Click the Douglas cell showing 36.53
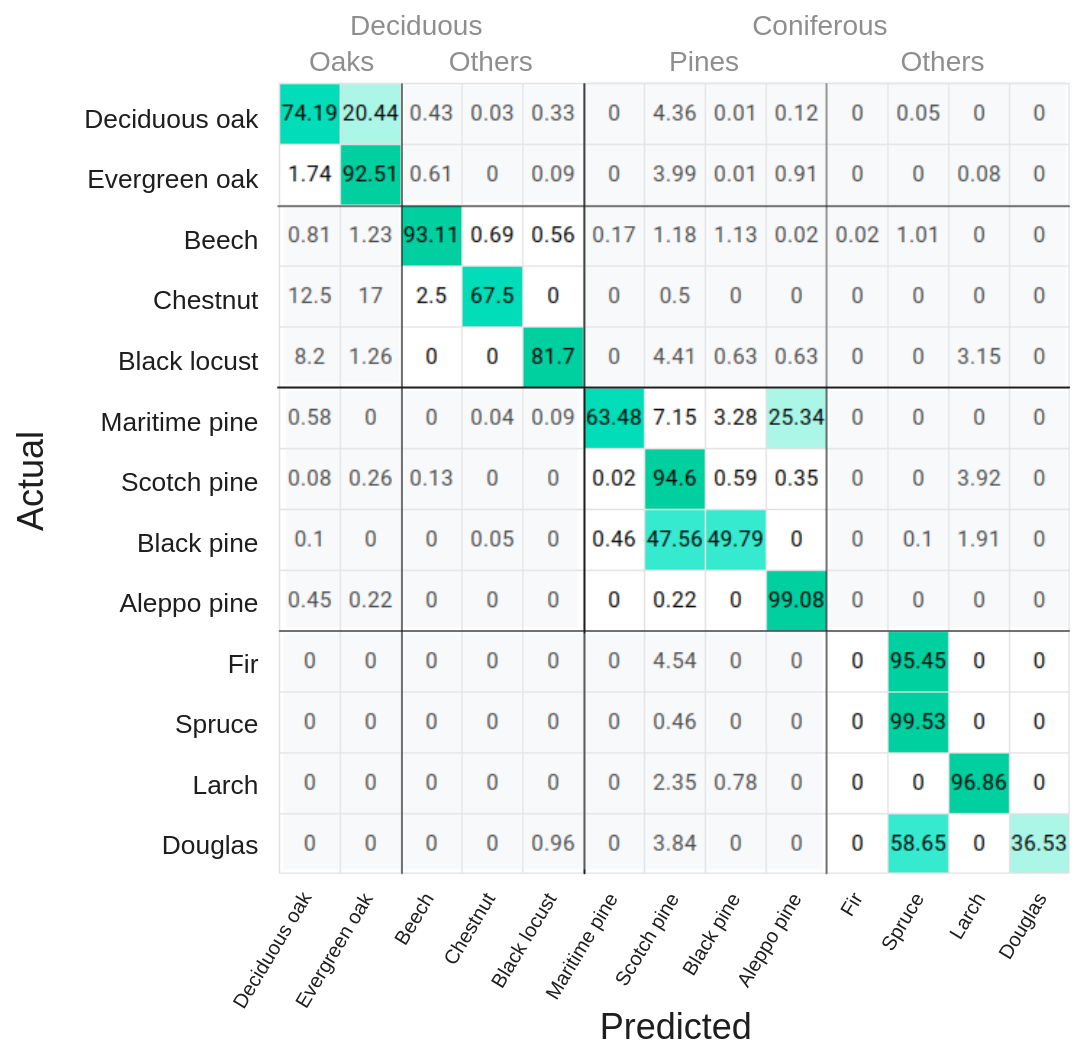The width and height of the screenshot is (1086, 1057). (x=1039, y=843)
